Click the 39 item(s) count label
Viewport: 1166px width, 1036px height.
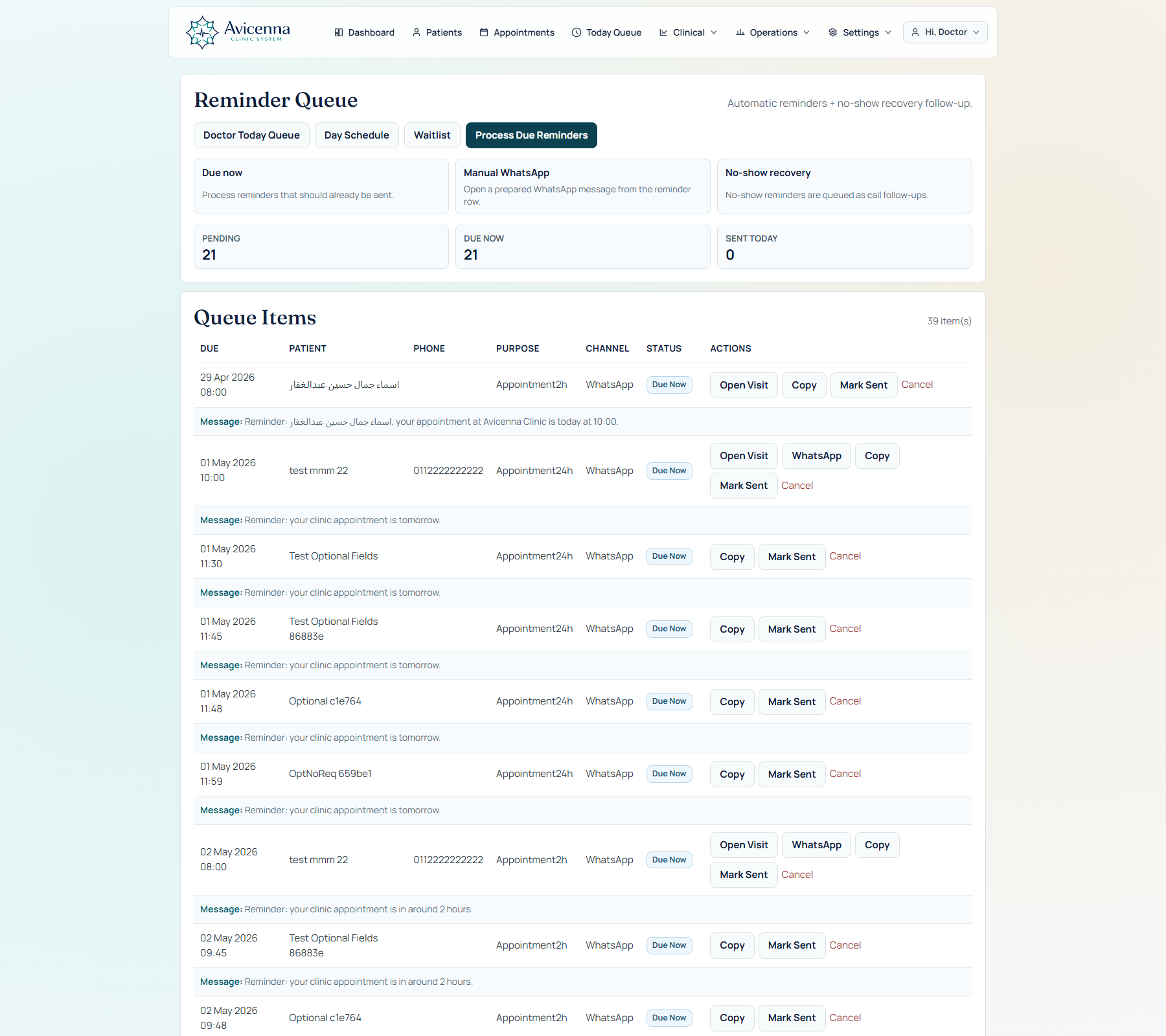tap(949, 321)
